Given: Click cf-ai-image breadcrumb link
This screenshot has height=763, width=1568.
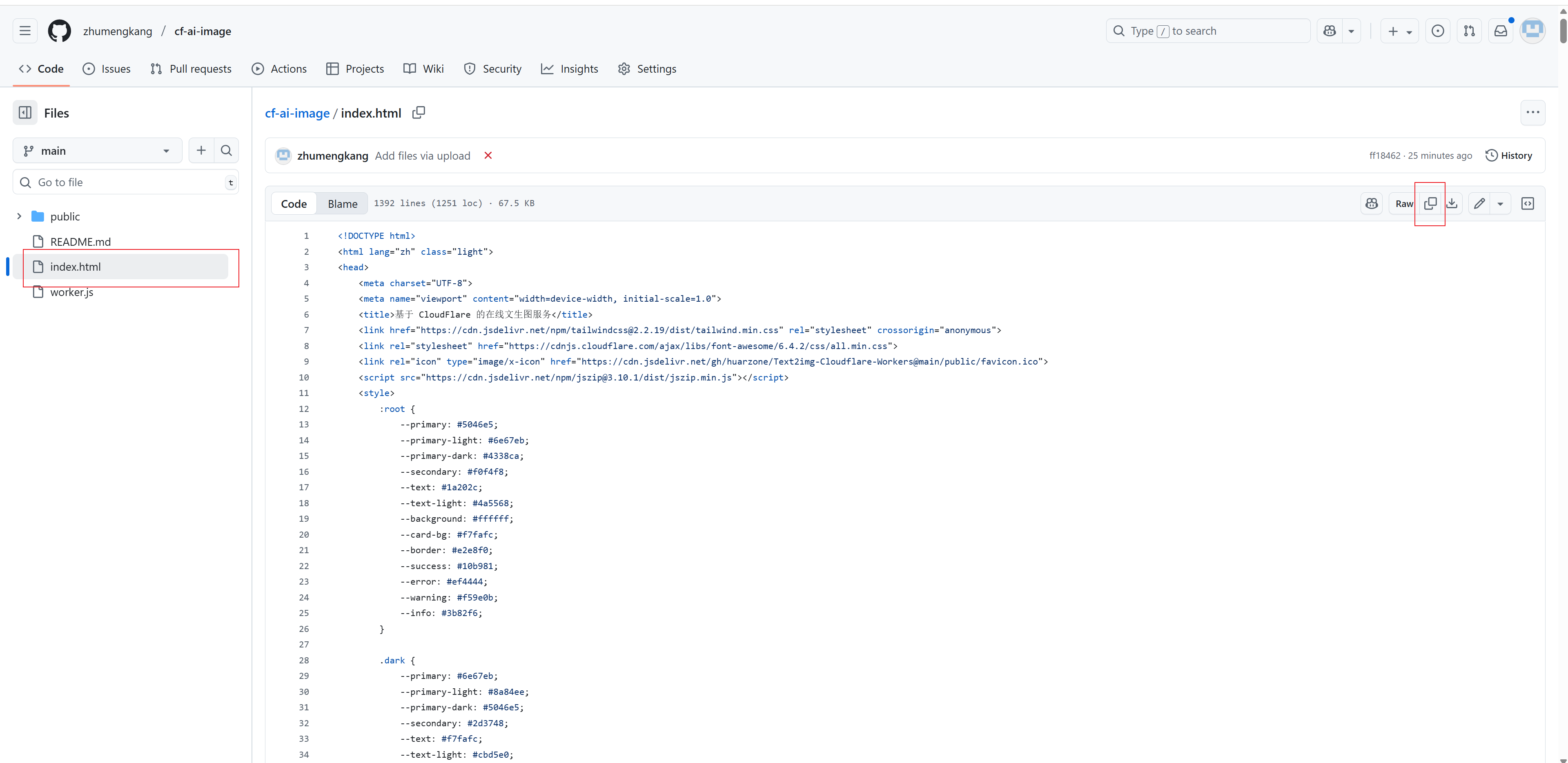Looking at the screenshot, I should [297, 113].
